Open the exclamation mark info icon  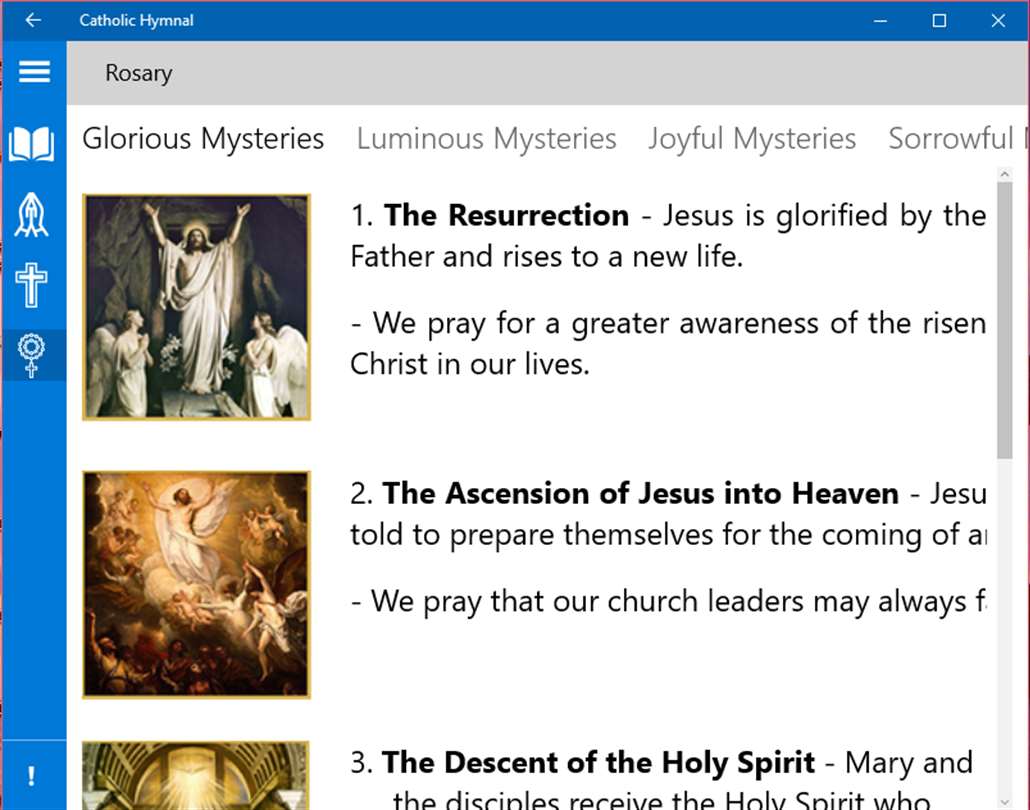click(32, 776)
